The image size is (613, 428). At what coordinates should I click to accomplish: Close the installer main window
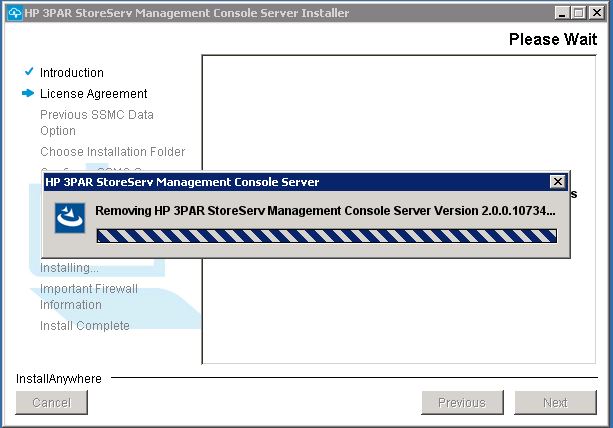point(597,13)
